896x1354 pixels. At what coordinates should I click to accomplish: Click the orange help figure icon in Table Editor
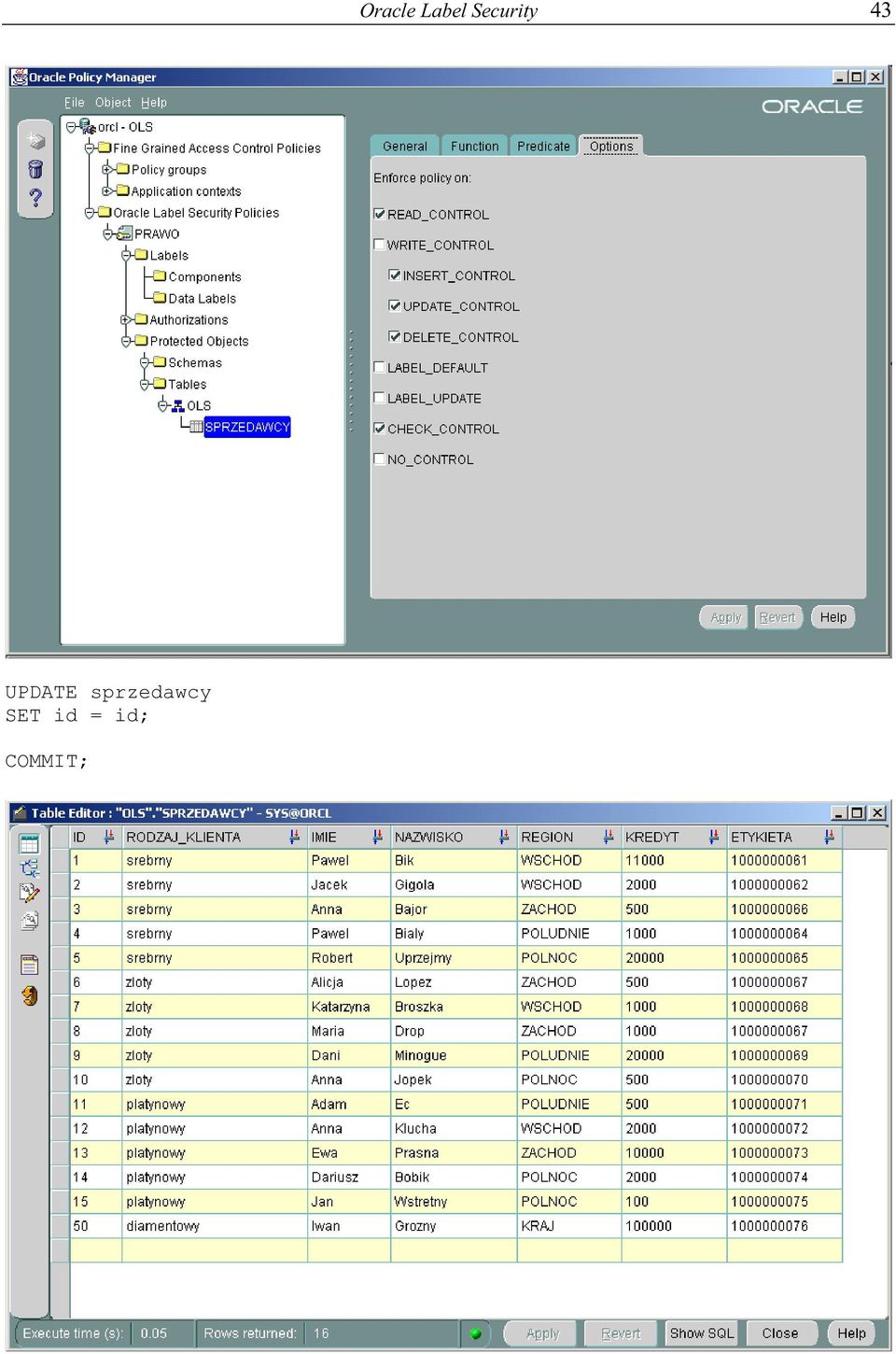point(30,995)
